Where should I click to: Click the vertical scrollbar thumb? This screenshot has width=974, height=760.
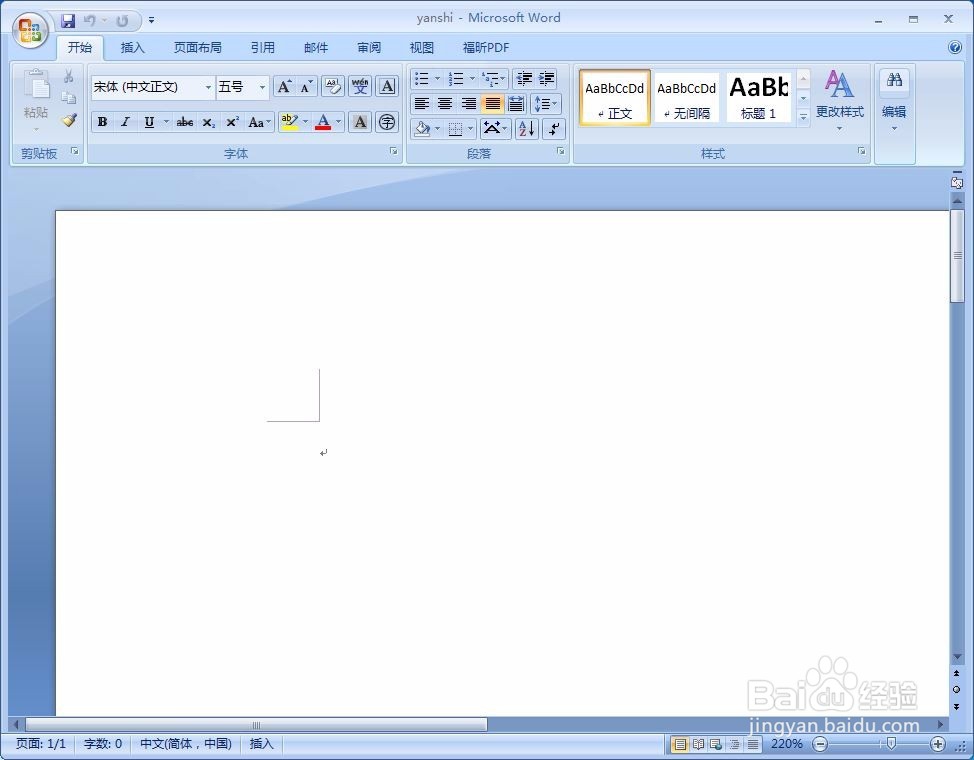point(957,256)
